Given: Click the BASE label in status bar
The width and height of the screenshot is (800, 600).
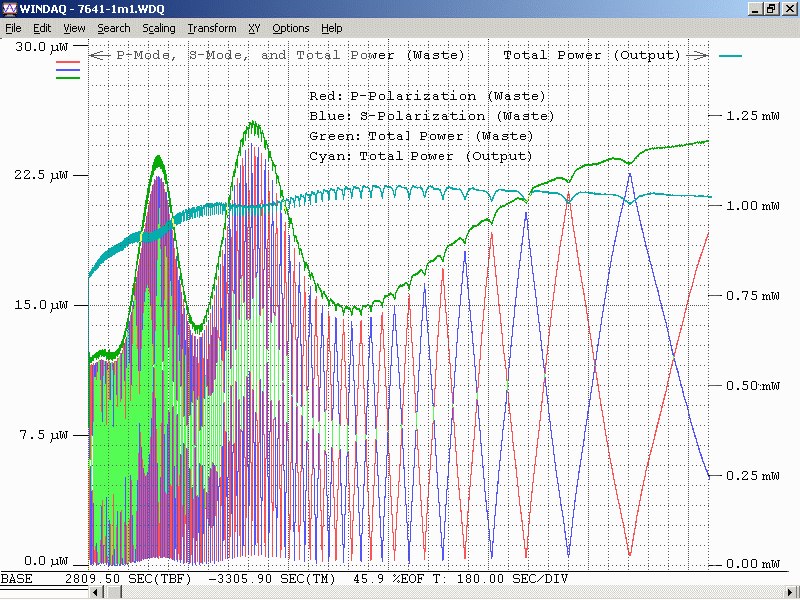Looking at the screenshot, I should click(17, 579).
